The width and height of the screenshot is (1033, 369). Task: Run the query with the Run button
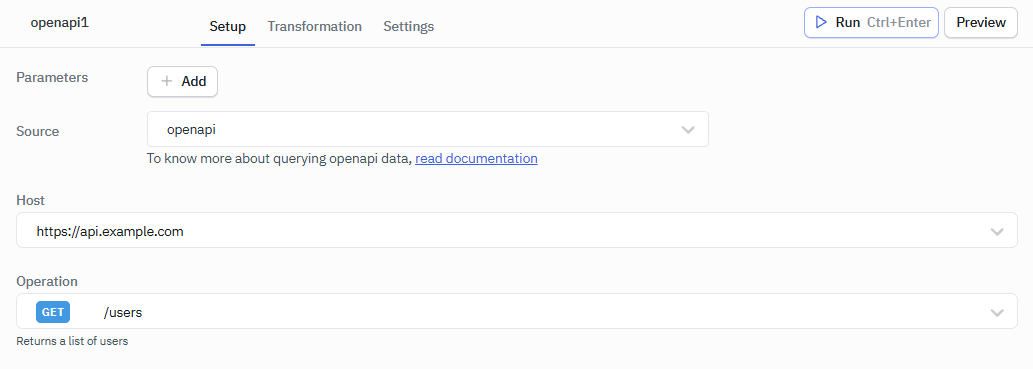point(871,23)
